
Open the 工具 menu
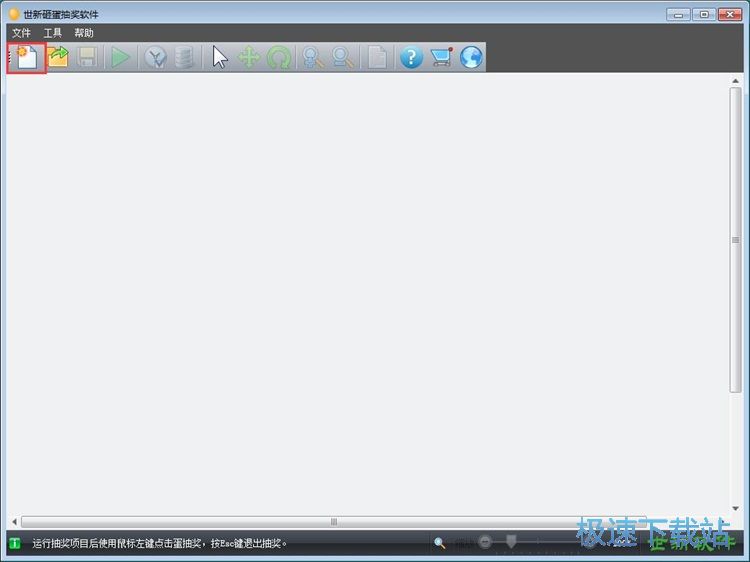click(53, 33)
